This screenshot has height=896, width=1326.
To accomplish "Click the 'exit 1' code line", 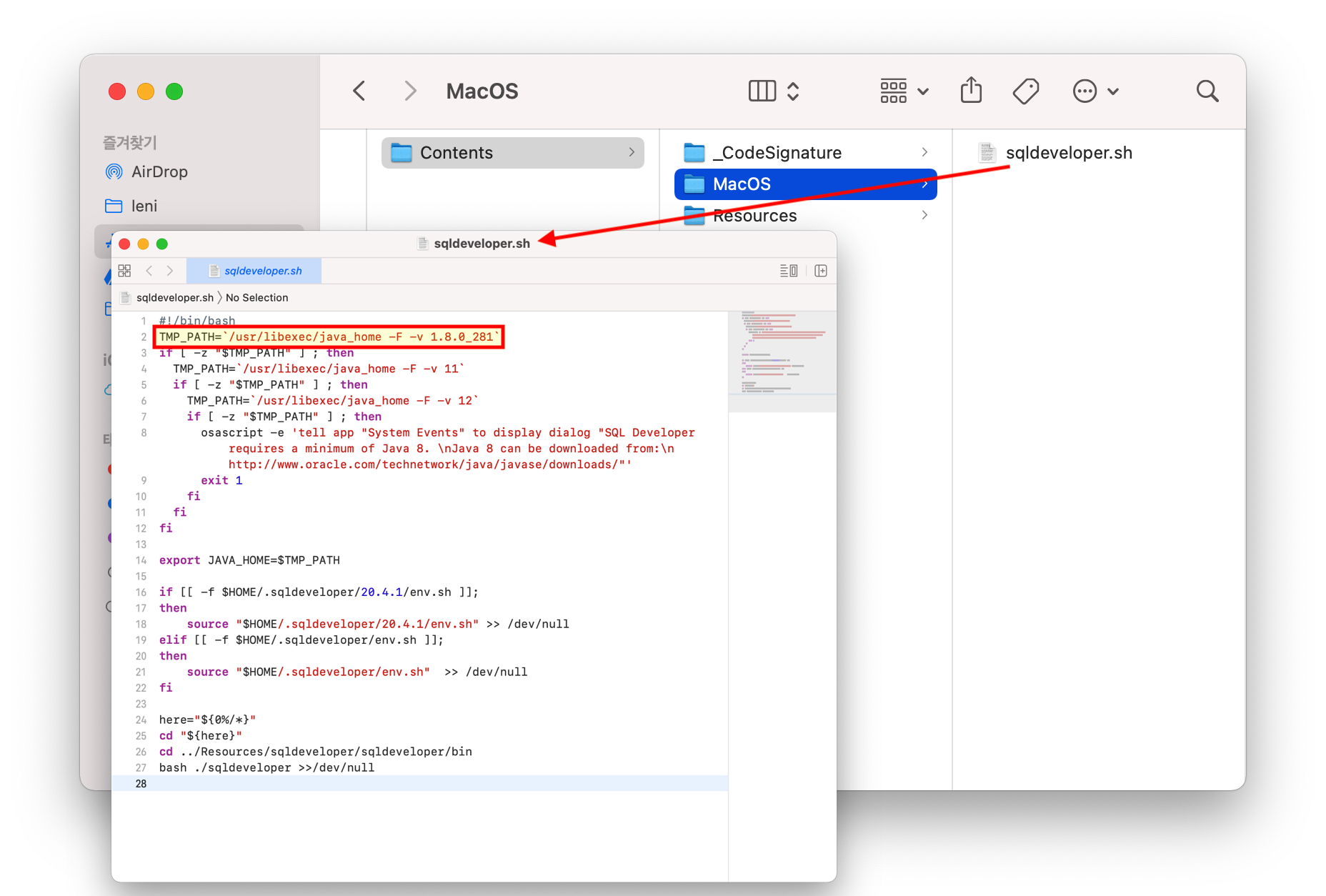I will click(x=221, y=480).
